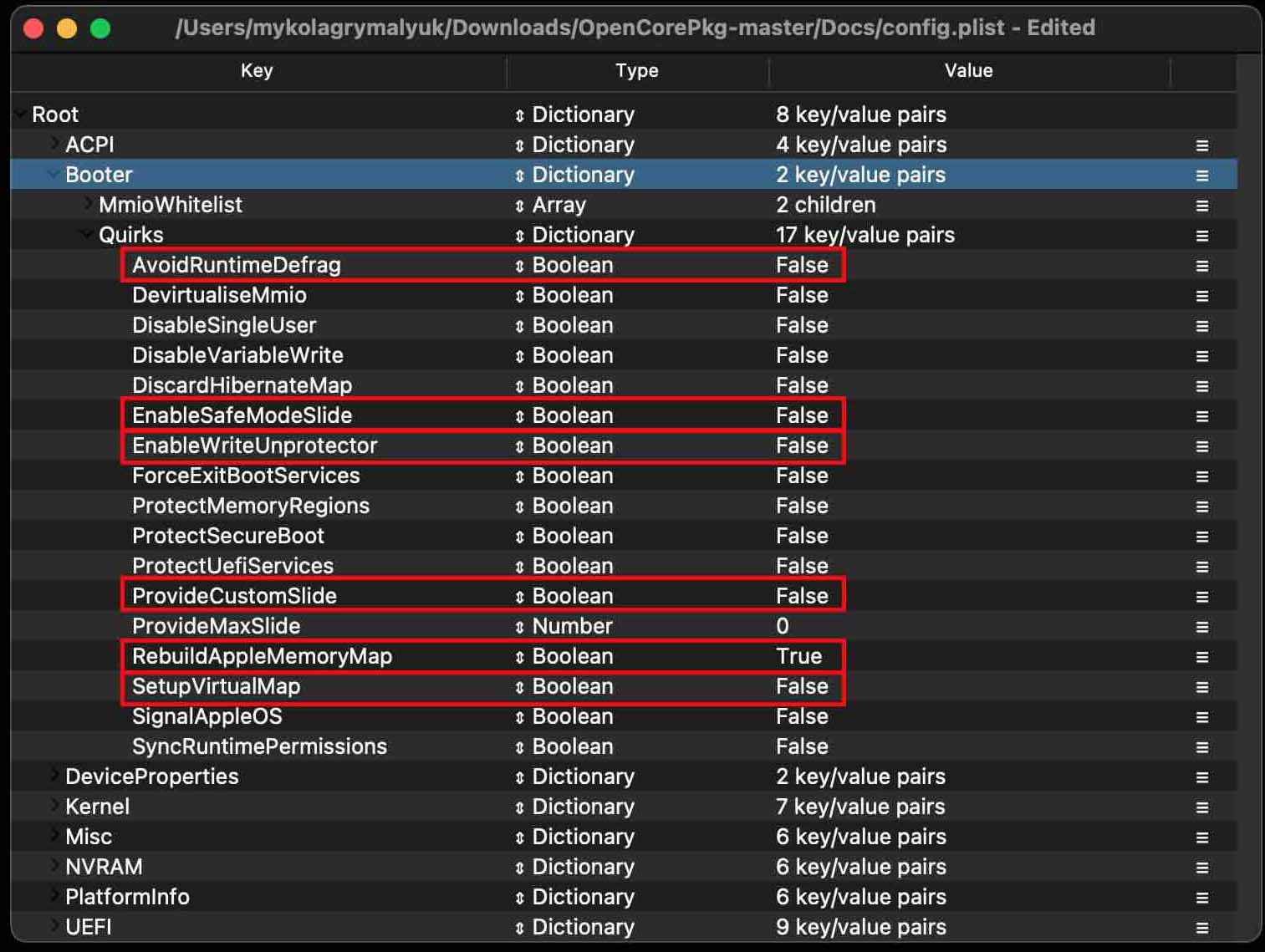
Task: Select the SignalAppleOS key name
Action: pyautogui.click(x=207, y=716)
